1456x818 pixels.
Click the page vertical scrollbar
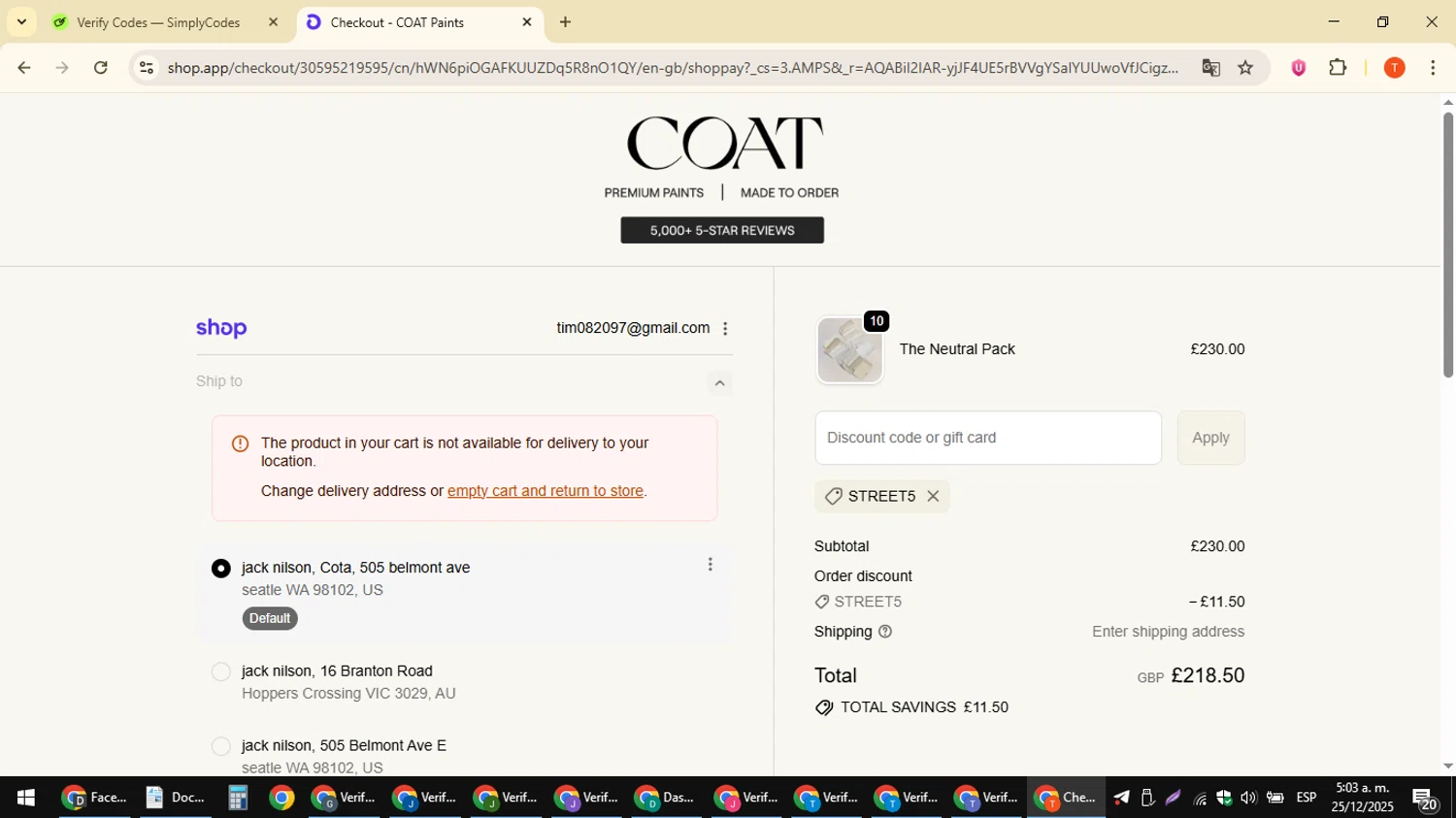click(x=1448, y=245)
